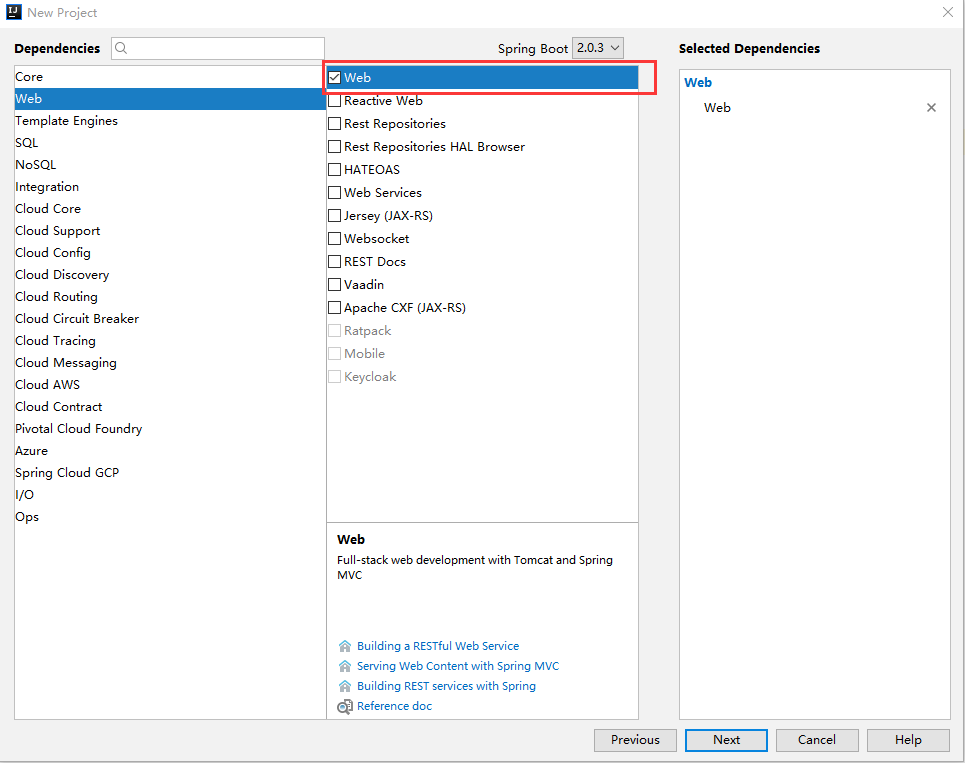Select the Jersey (JAX-RS) checkbox
The height and width of the screenshot is (763, 965).
[334, 215]
